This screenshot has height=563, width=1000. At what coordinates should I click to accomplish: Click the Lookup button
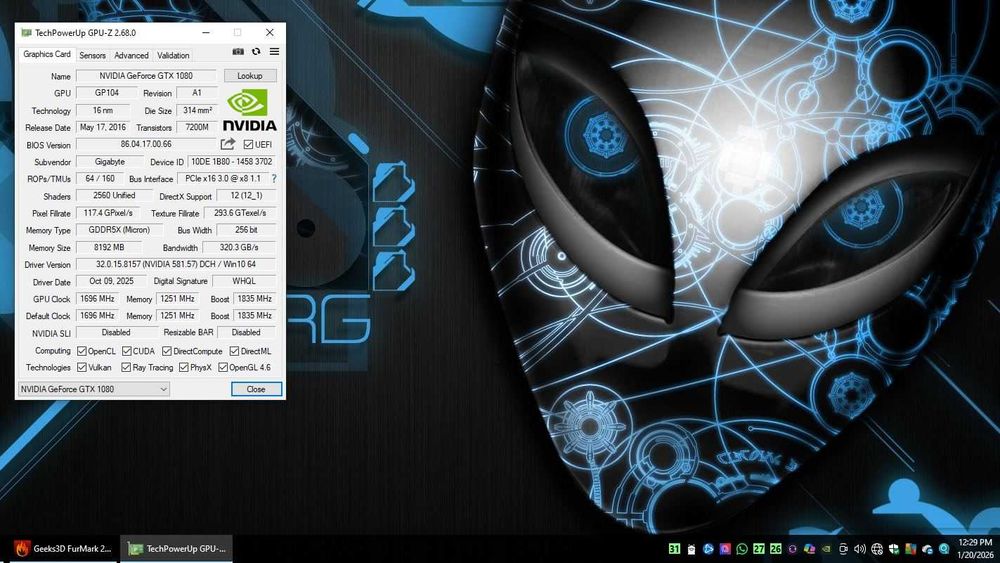250,76
